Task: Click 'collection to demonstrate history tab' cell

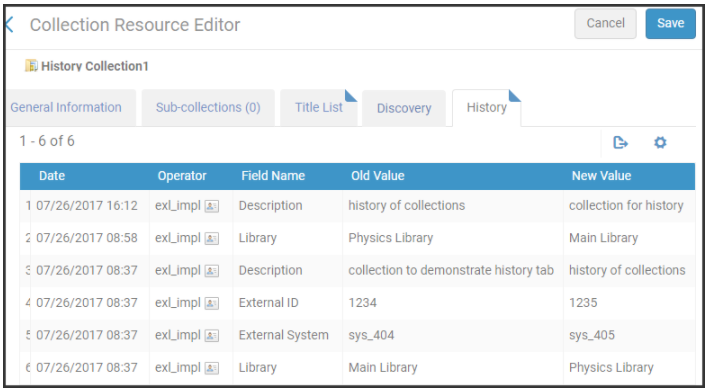Action: tap(451, 270)
